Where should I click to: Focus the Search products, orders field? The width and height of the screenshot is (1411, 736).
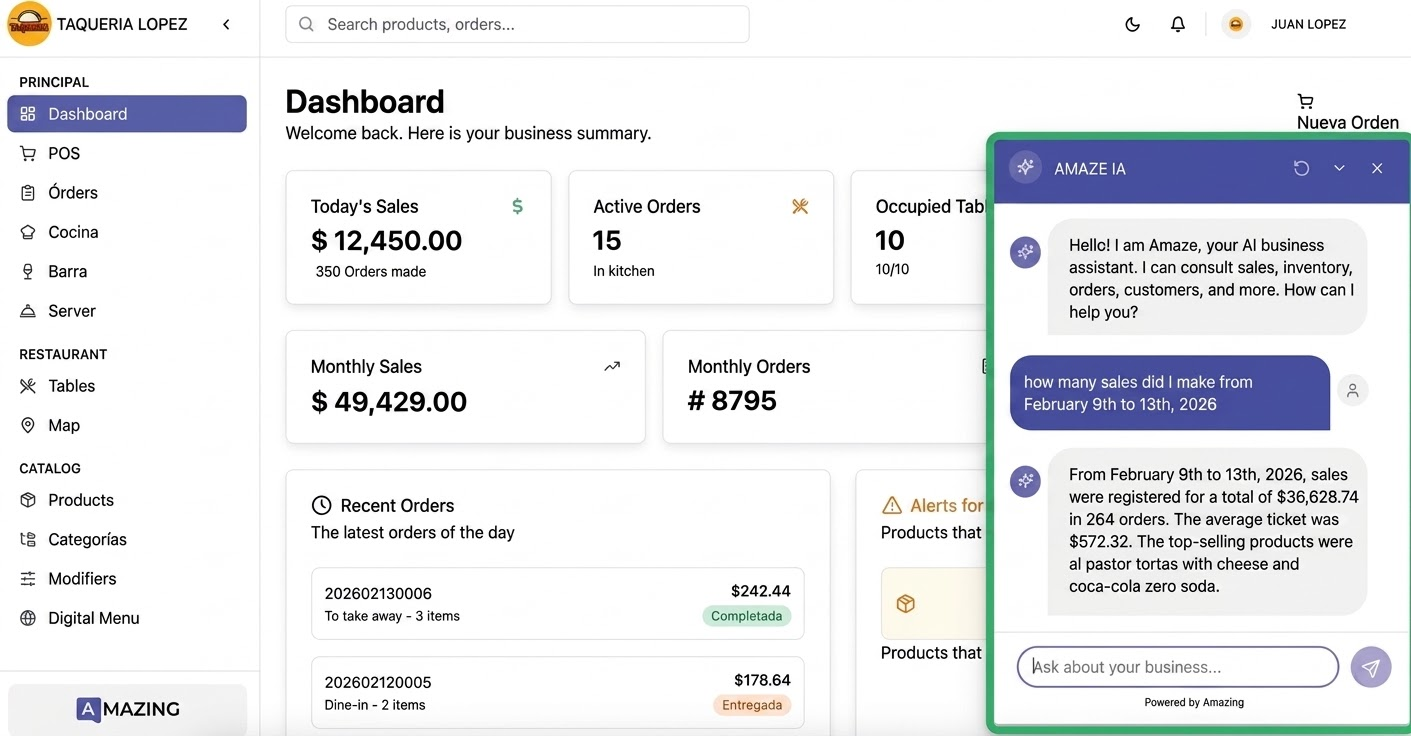pyautogui.click(x=517, y=24)
